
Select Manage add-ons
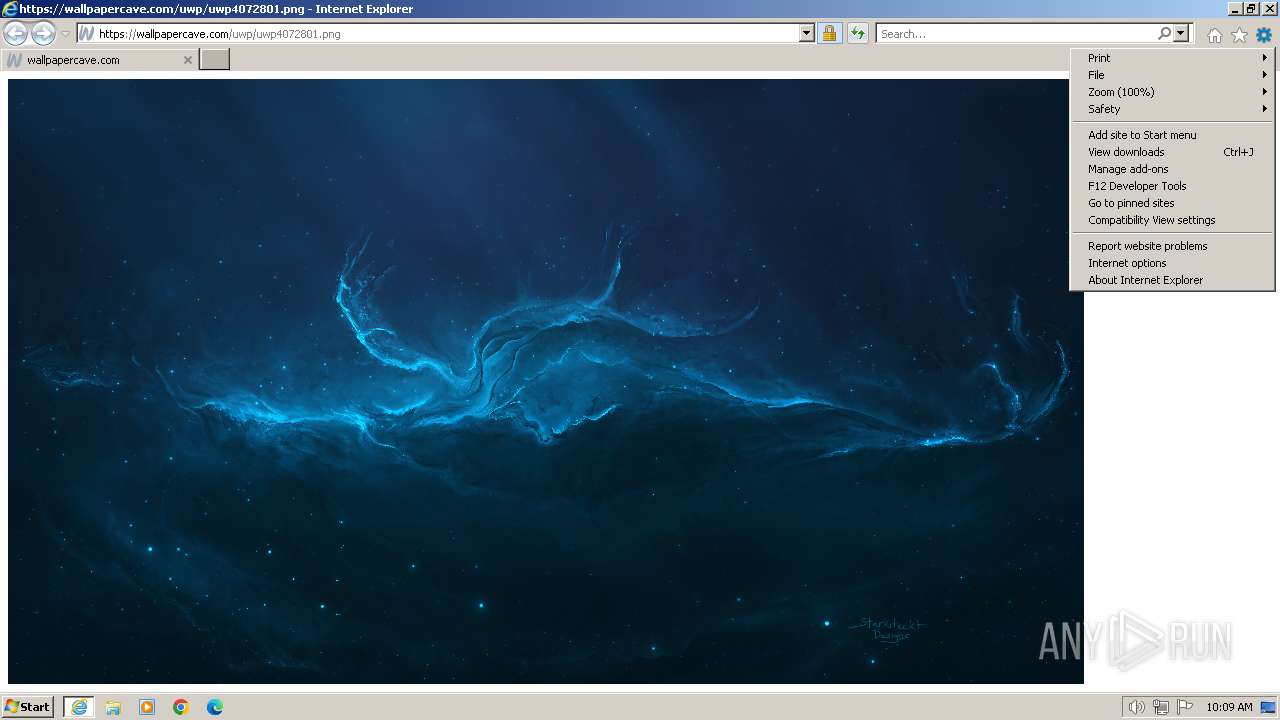(x=1171, y=169)
